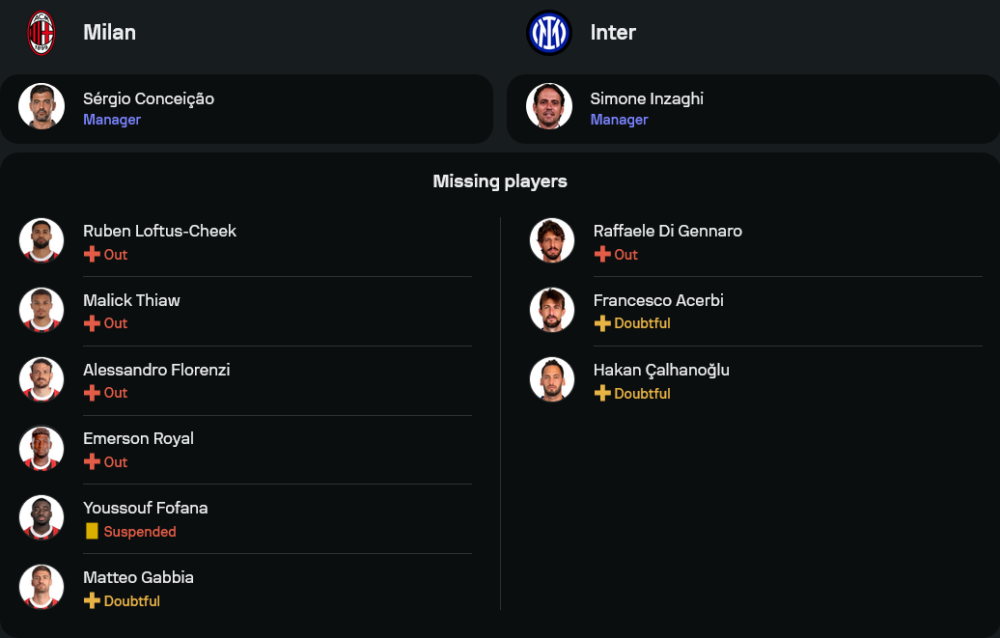Click the Sérgio Conceição manager name

click(x=148, y=99)
